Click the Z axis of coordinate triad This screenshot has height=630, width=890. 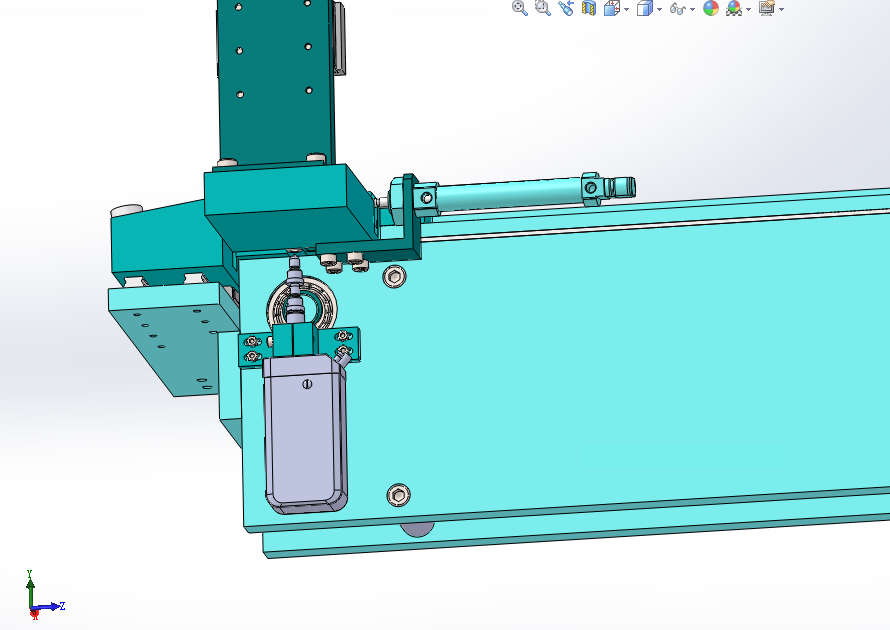coord(50,606)
